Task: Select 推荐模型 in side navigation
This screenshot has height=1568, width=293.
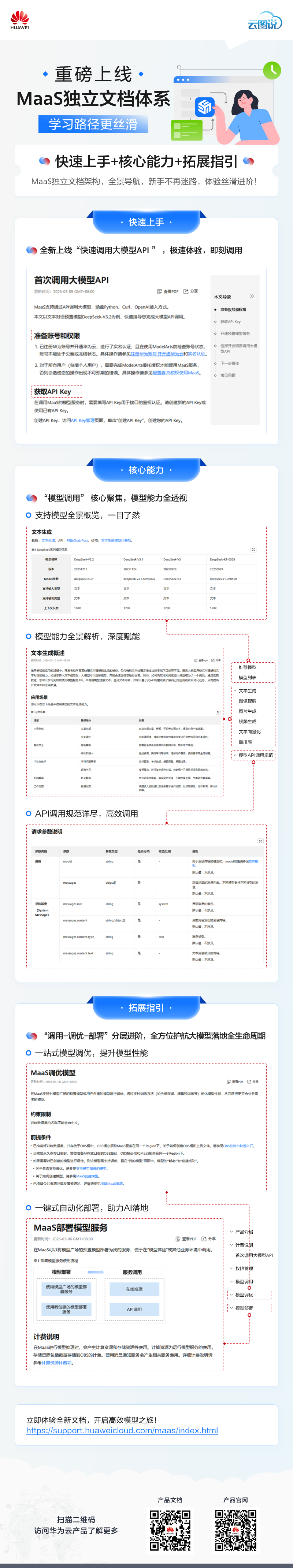Action: [x=247, y=667]
